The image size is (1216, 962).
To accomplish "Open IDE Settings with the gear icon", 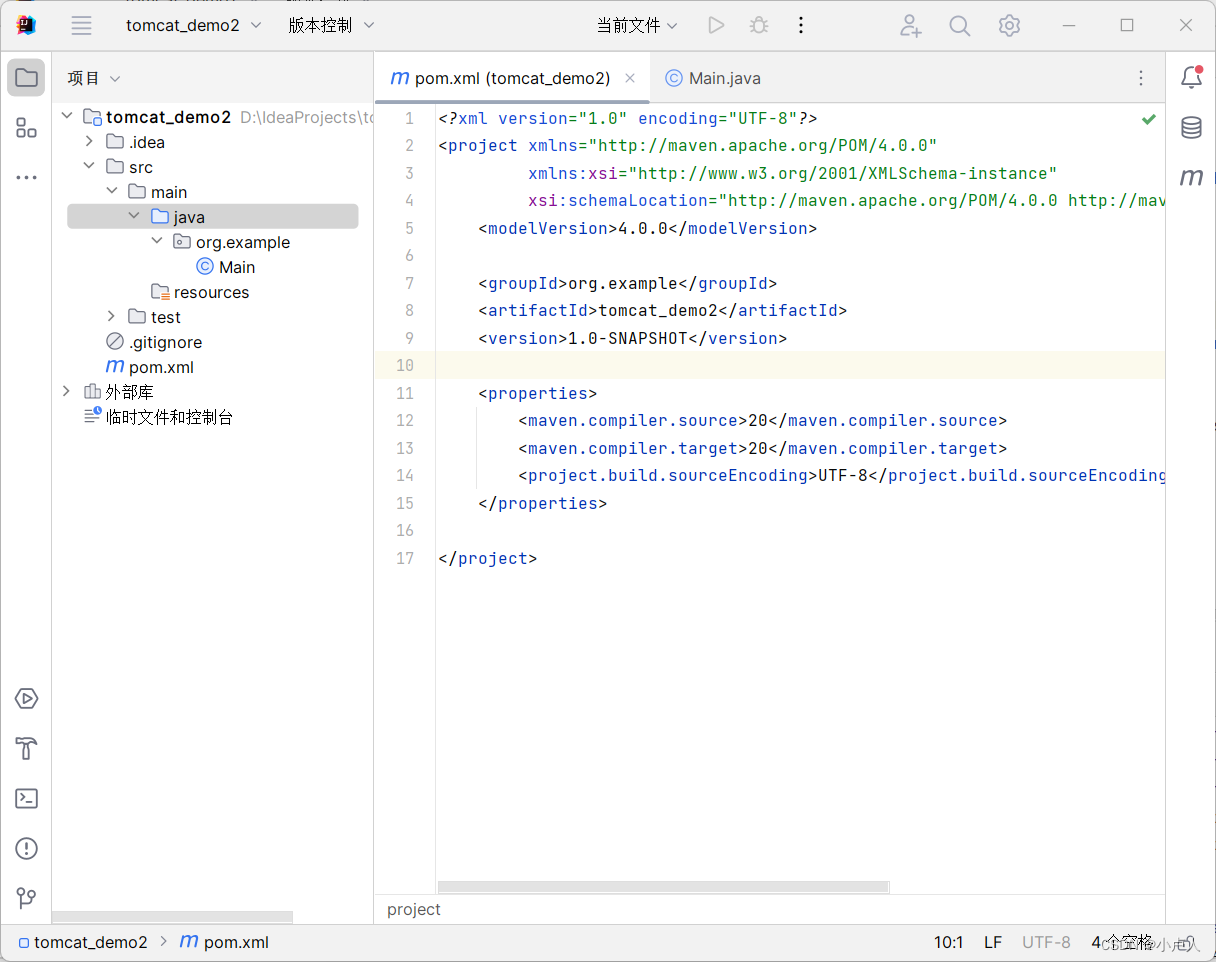I will (x=1009, y=25).
